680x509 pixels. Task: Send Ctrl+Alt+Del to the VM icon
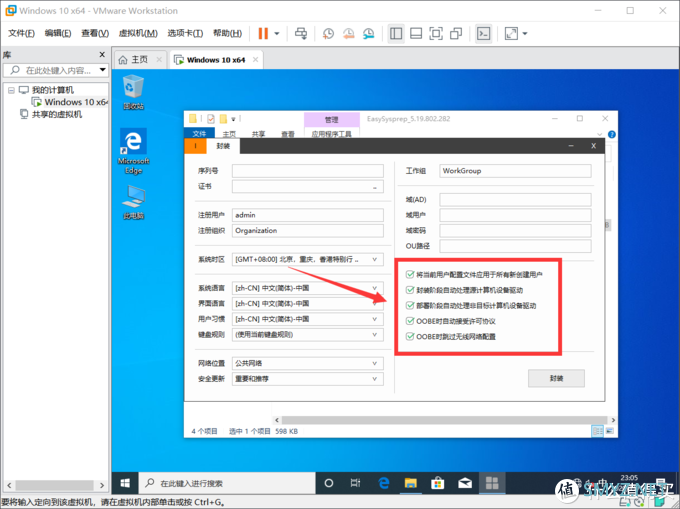[x=301, y=33]
